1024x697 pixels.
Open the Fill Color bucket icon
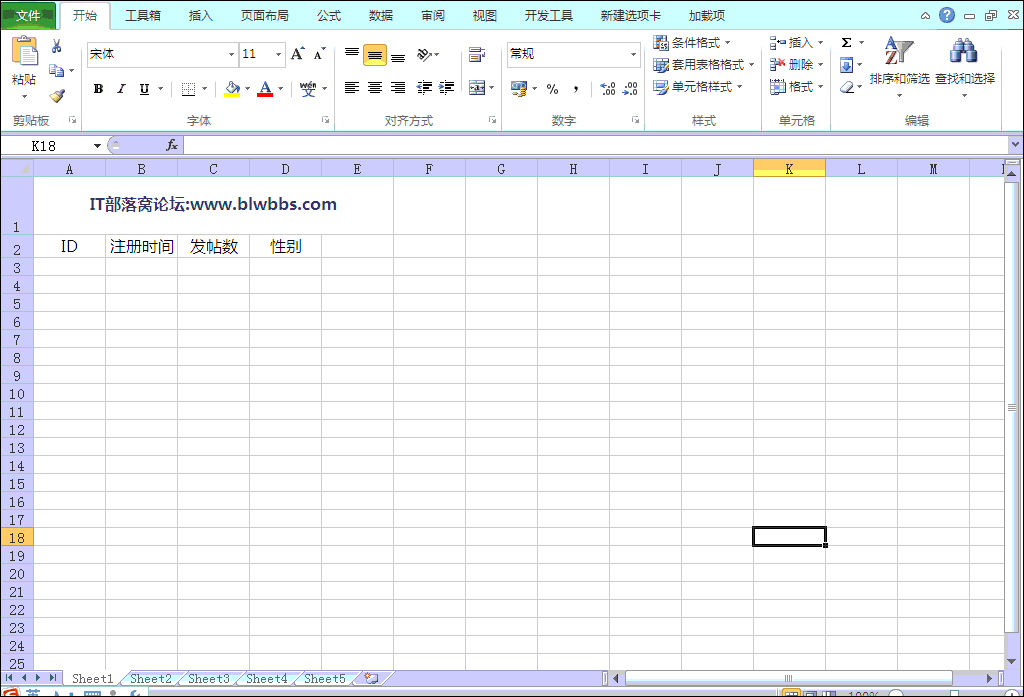tap(233, 88)
